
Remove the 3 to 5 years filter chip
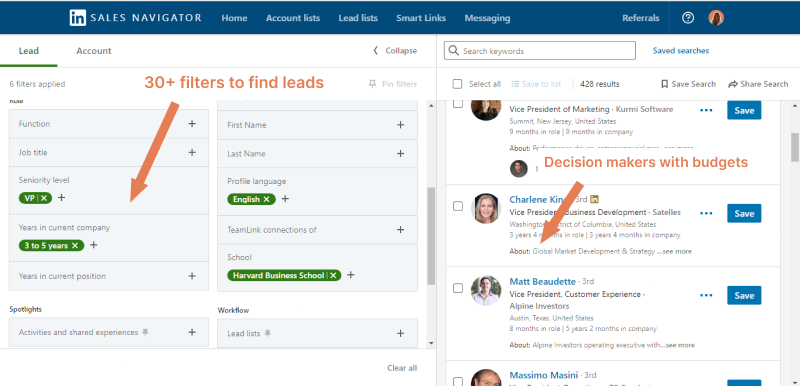75,245
